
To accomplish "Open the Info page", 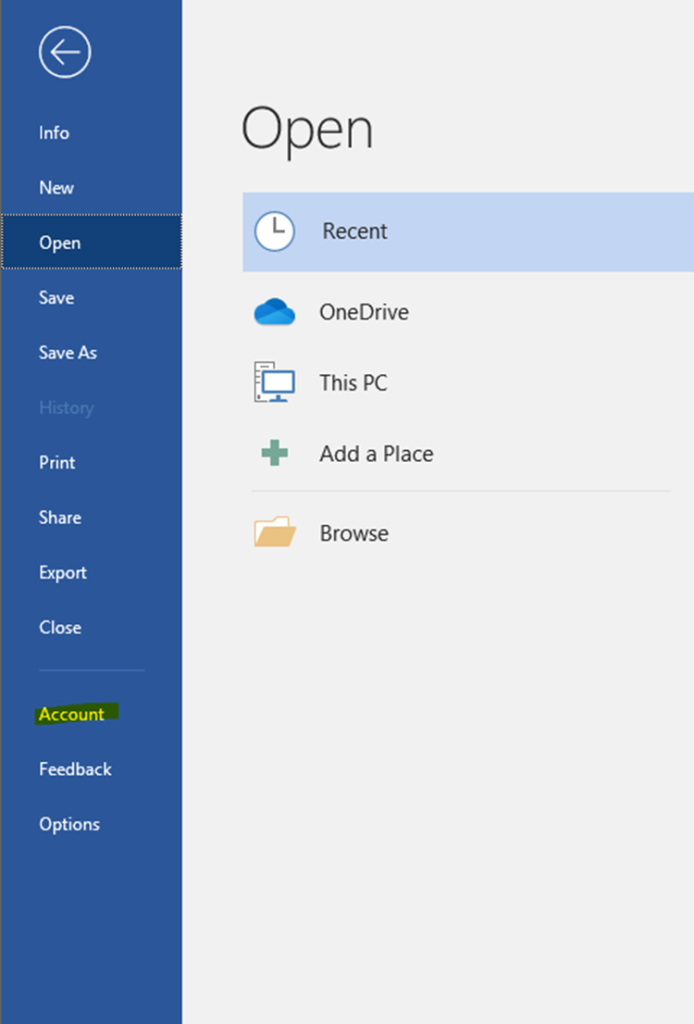I will click(x=54, y=133).
